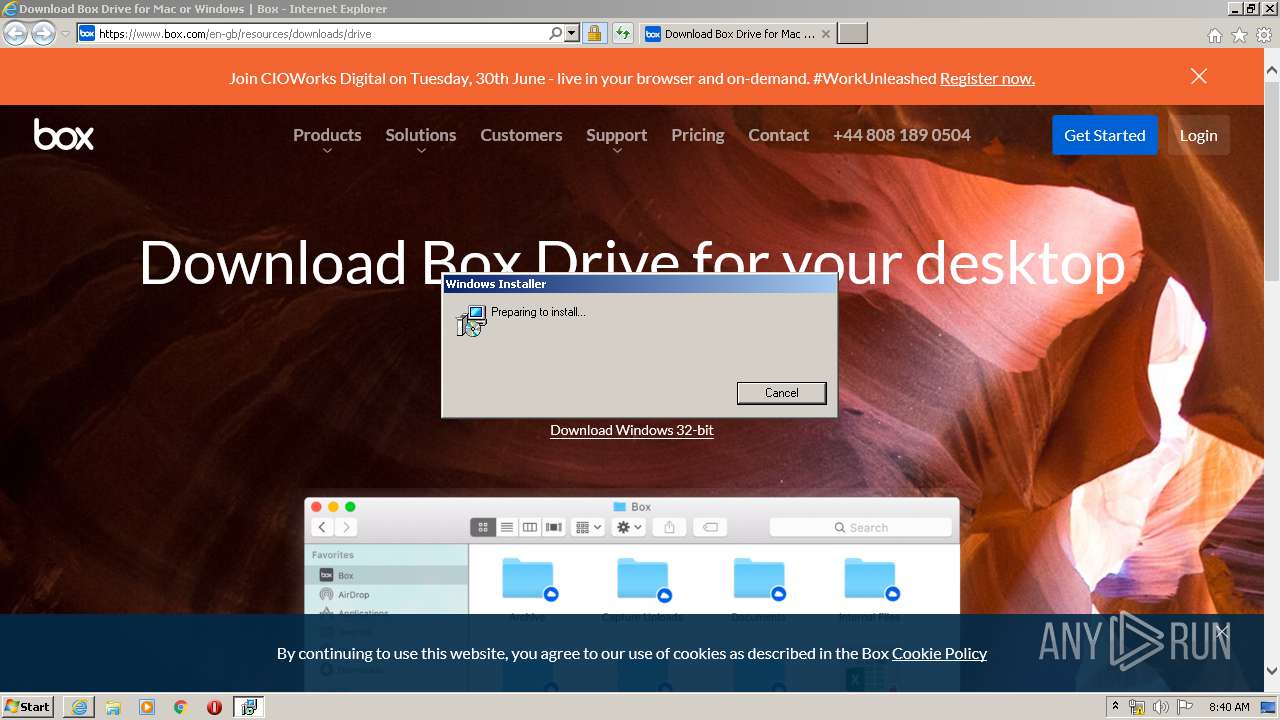
Task: Expand the Solutions menu
Action: pyautogui.click(x=421, y=135)
